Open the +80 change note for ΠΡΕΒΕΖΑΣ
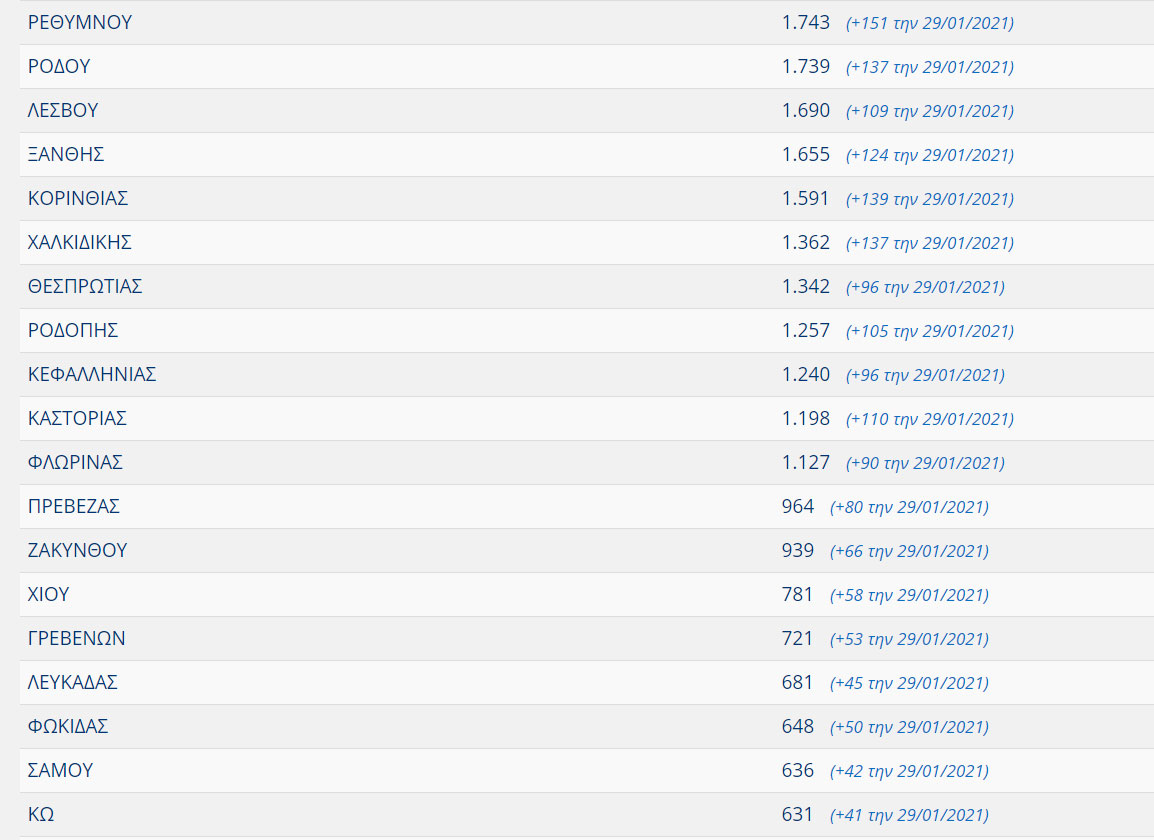The height and width of the screenshot is (840, 1154). click(x=909, y=508)
